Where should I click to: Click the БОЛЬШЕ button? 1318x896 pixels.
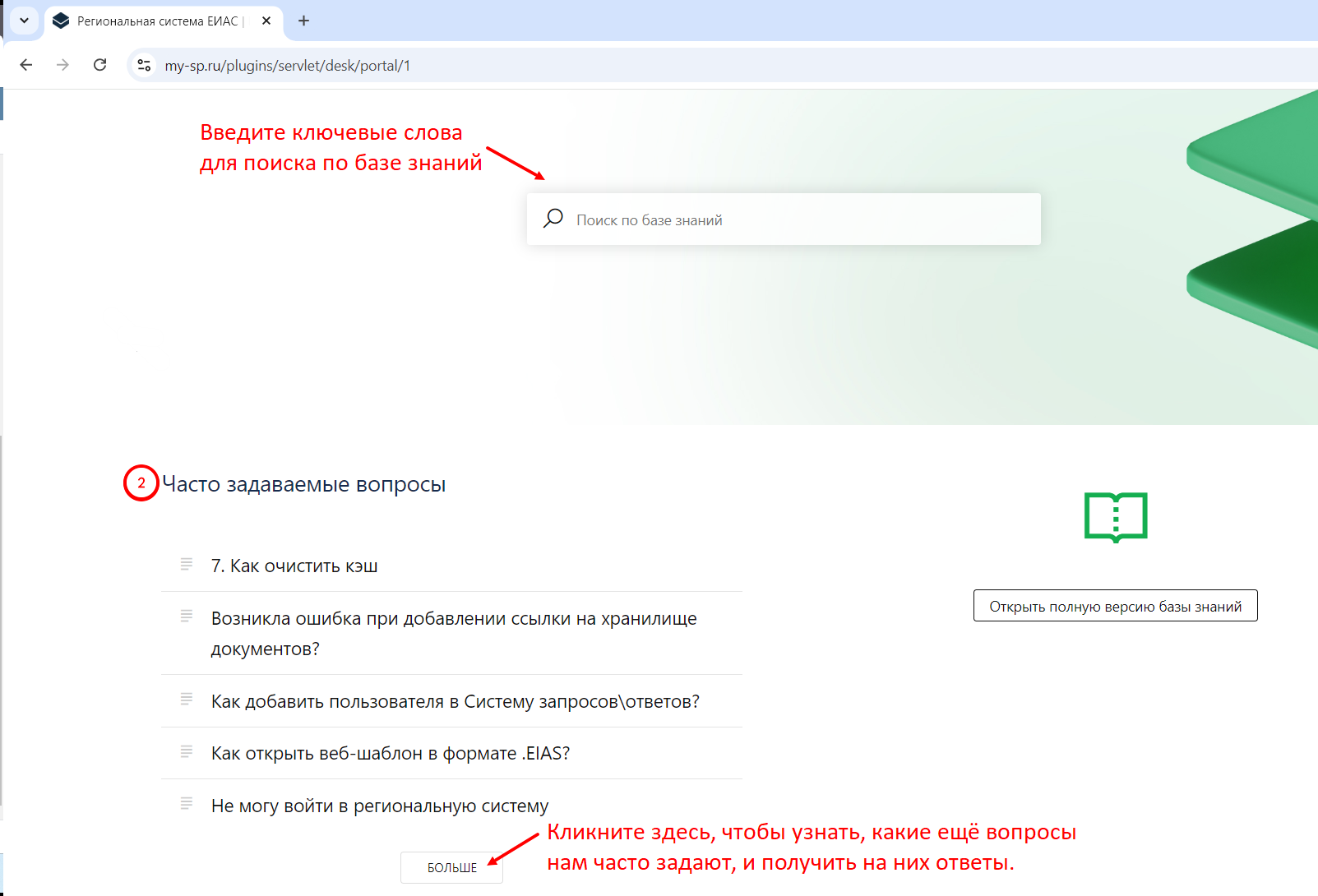451,867
